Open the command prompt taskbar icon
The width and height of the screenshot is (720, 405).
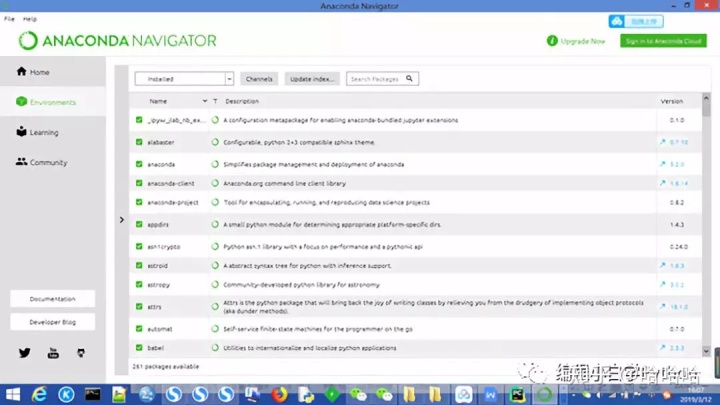tap(93, 394)
